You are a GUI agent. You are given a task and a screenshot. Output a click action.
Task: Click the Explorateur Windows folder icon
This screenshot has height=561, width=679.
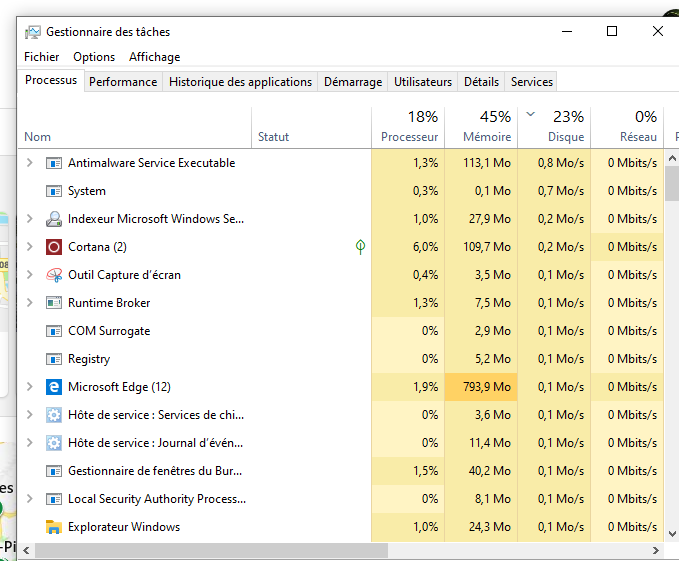tap(54, 527)
